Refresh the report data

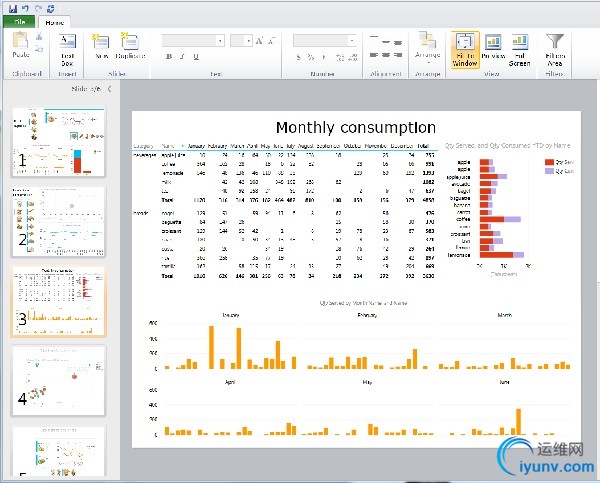[x=51, y=8]
